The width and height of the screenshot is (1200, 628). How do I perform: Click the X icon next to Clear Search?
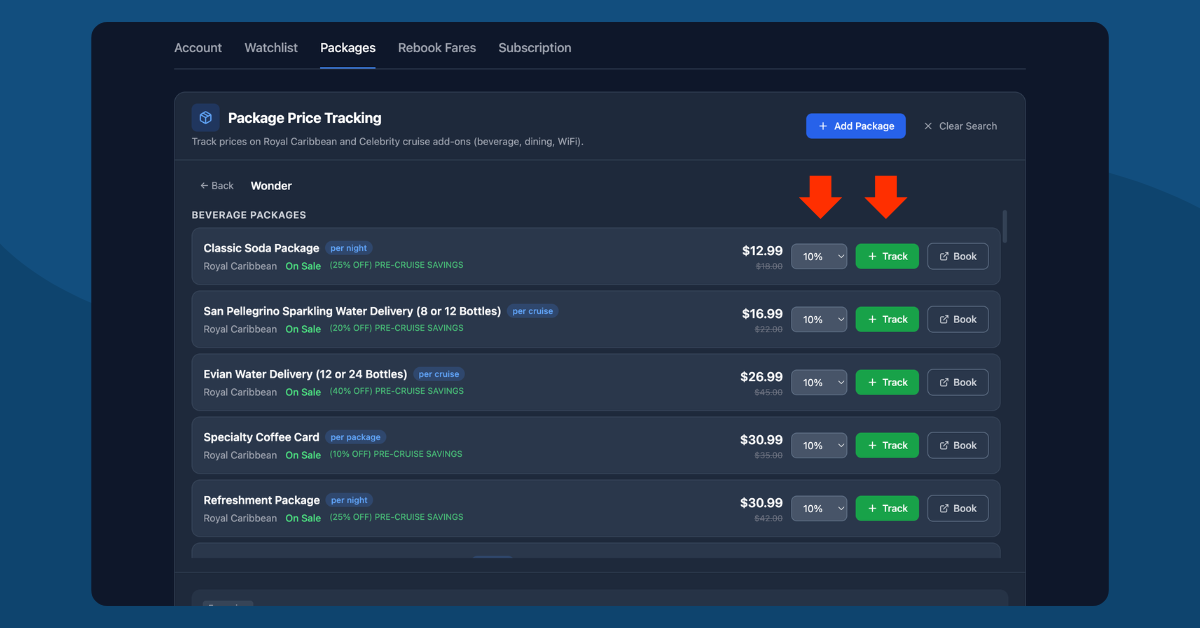[x=928, y=126]
